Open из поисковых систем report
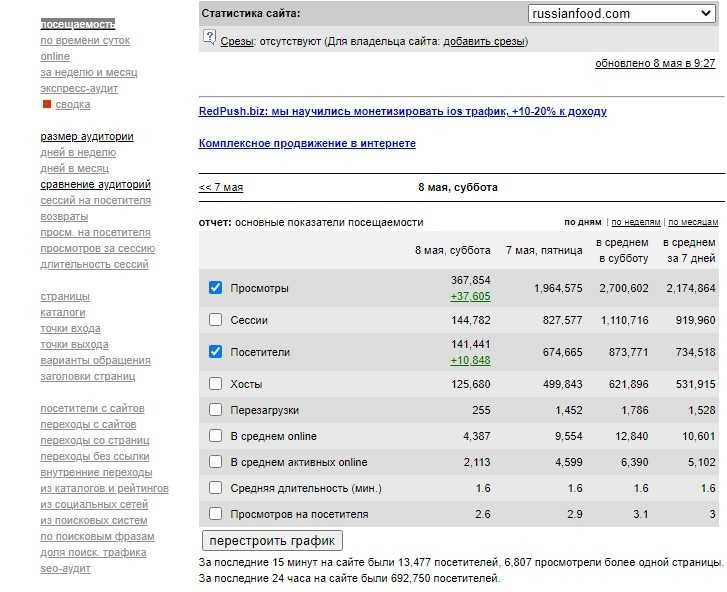Image resolution: width=727 pixels, height=592 pixels. (x=94, y=520)
